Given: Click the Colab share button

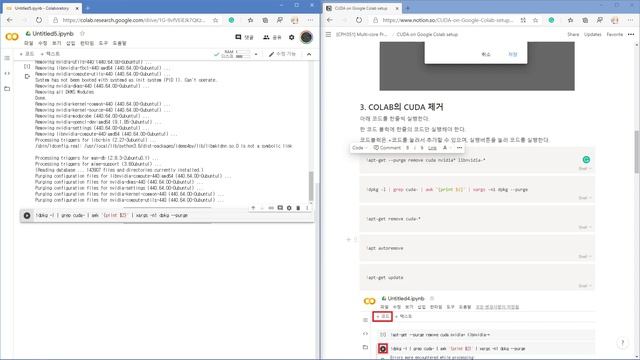Looking at the screenshot, I should pyautogui.click(x=273, y=37).
